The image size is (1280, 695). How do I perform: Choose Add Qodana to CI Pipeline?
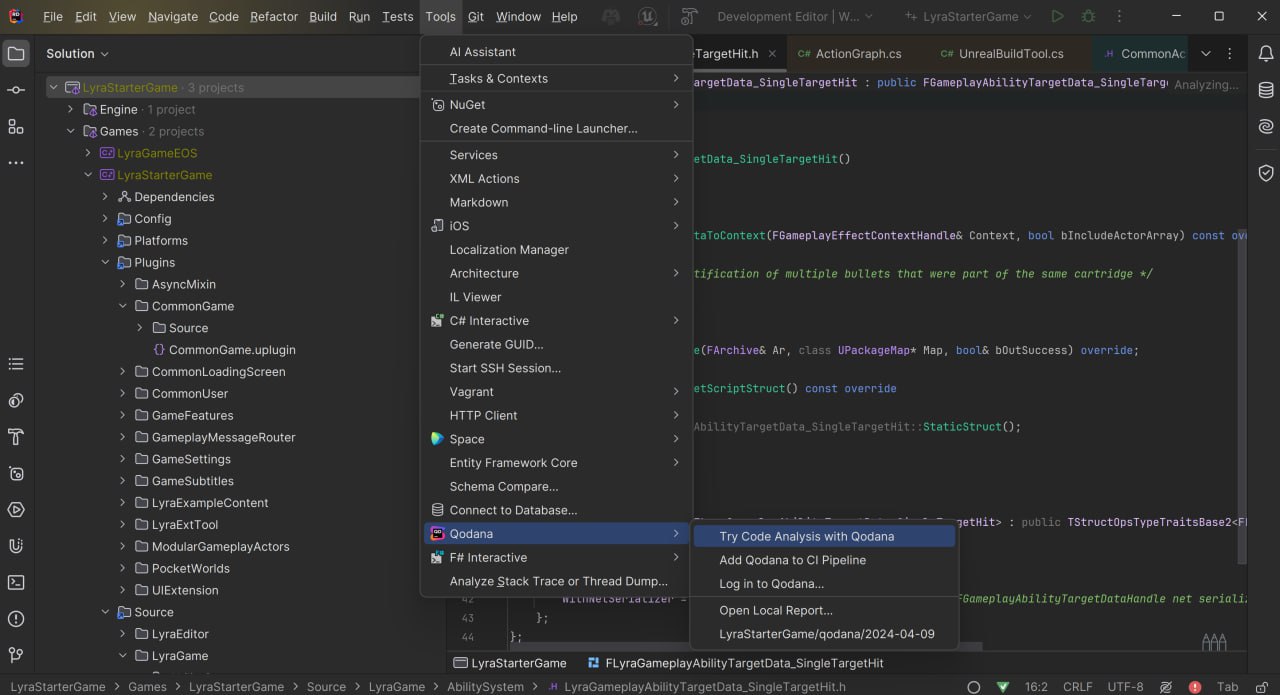click(824, 560)
